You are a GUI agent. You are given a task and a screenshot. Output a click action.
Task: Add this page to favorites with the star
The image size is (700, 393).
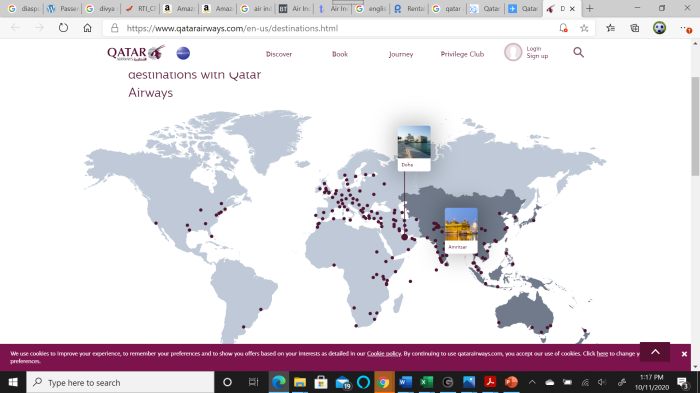coord(584,28)
